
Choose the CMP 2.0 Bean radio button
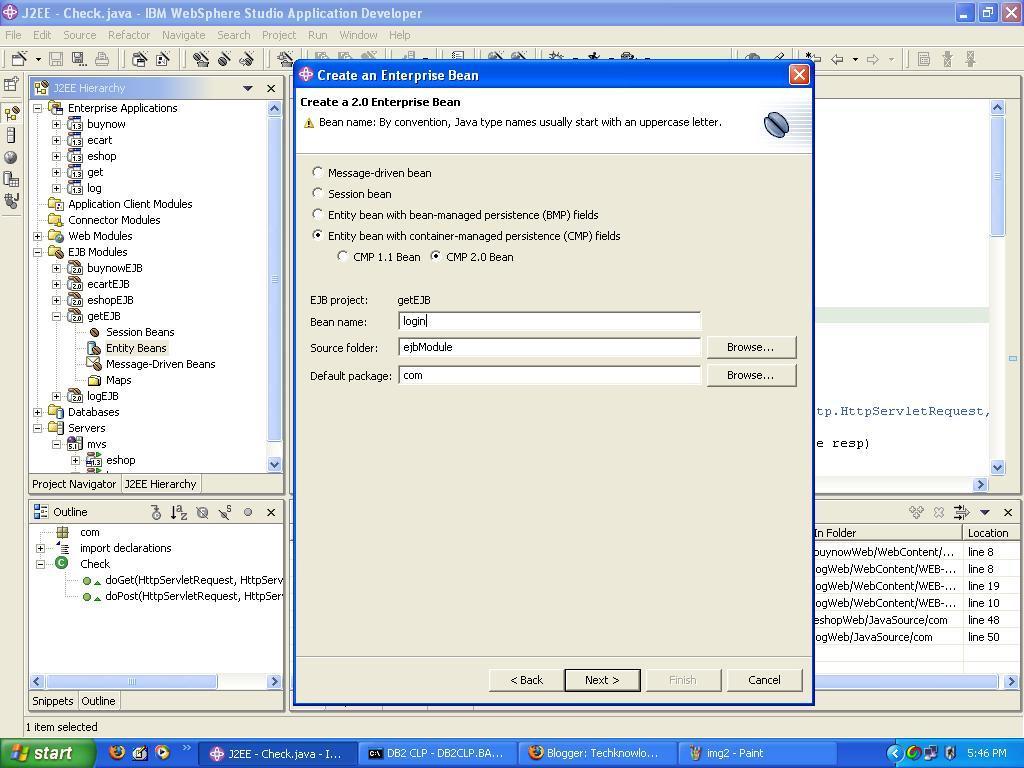[436, 257]
